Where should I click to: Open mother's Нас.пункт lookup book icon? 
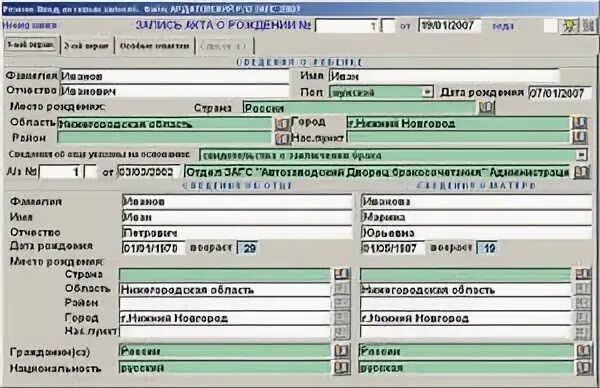click(x=583, y=332)
